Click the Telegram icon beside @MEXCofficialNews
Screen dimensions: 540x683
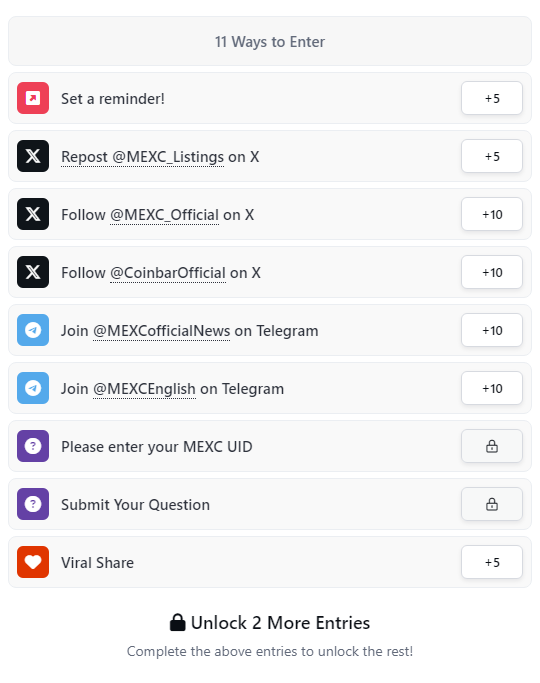33,330
